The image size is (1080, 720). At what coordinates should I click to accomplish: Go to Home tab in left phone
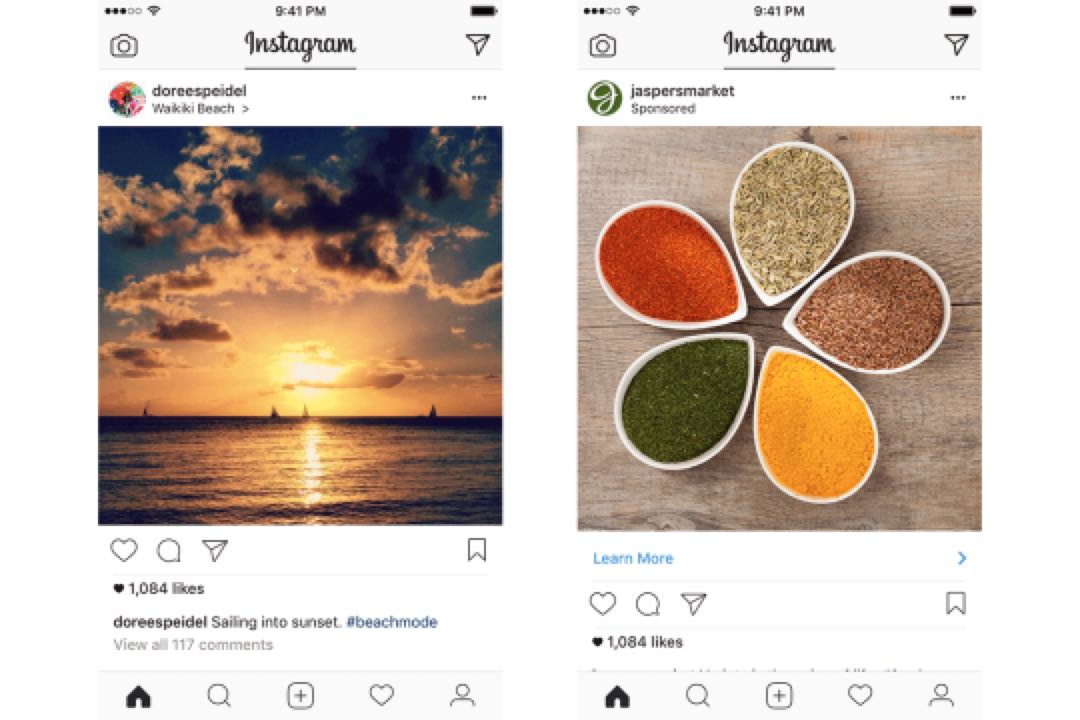[138, 697]
